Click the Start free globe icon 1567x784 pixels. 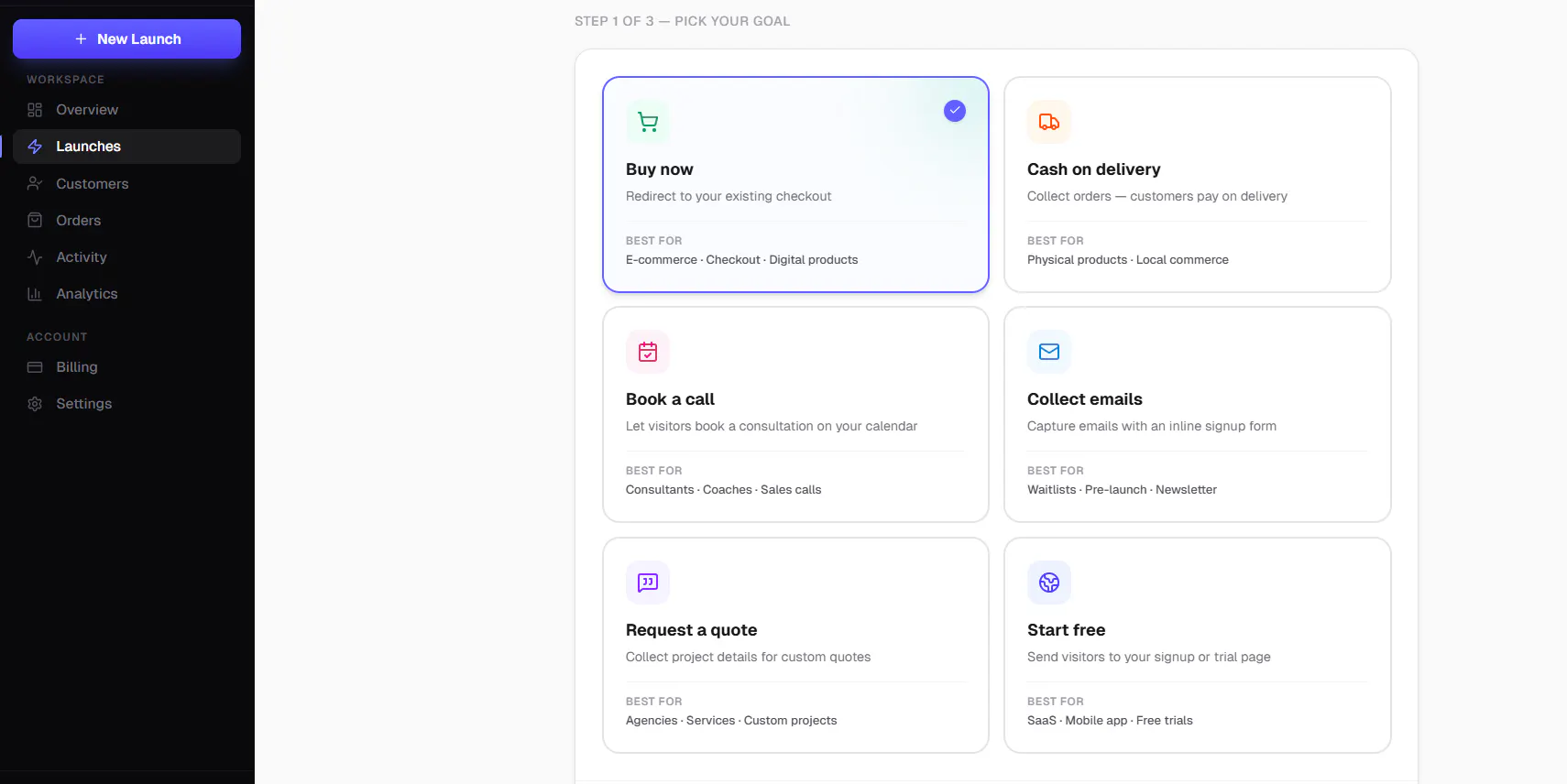[x=1049, y=583]
